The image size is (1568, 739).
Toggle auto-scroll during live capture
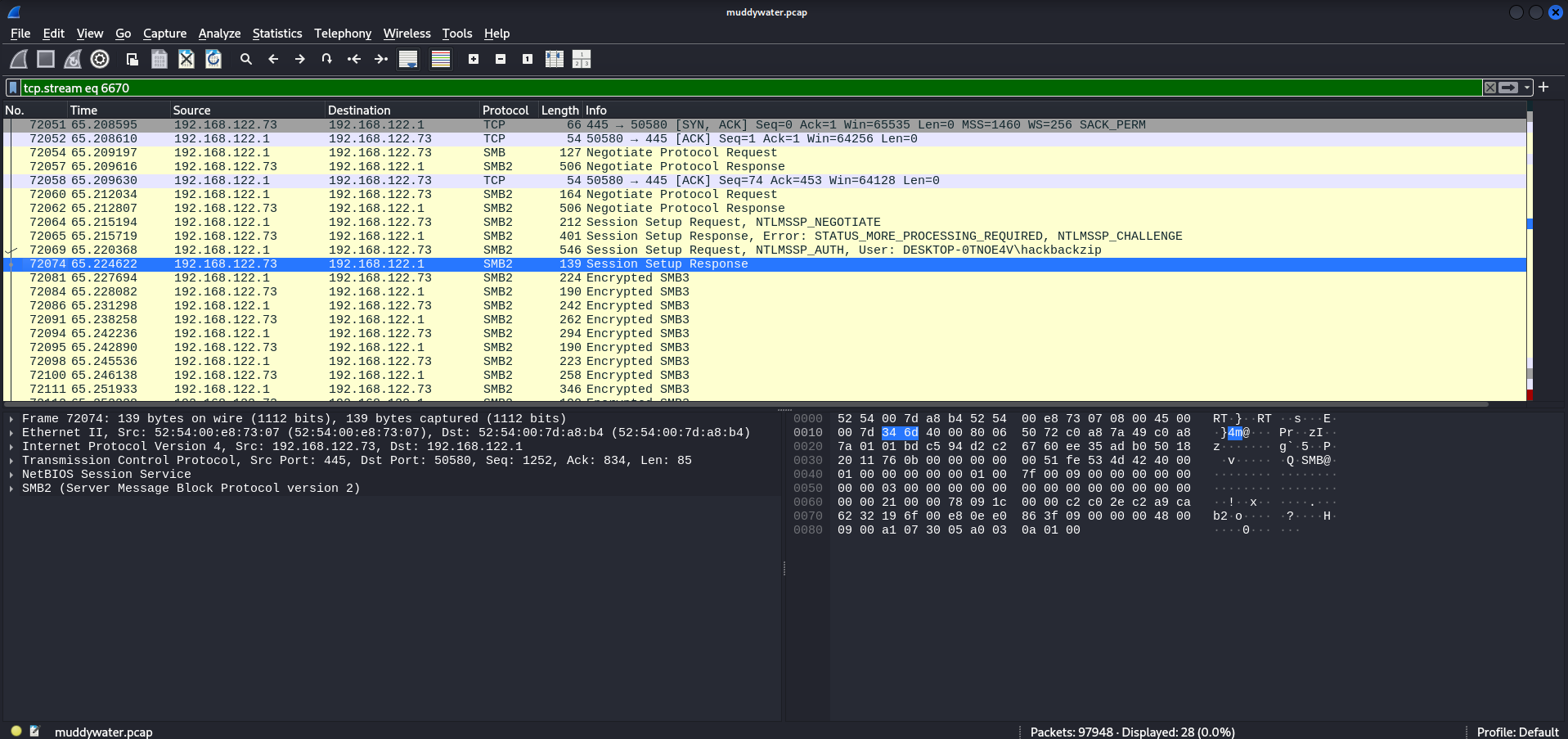point(408,59)
